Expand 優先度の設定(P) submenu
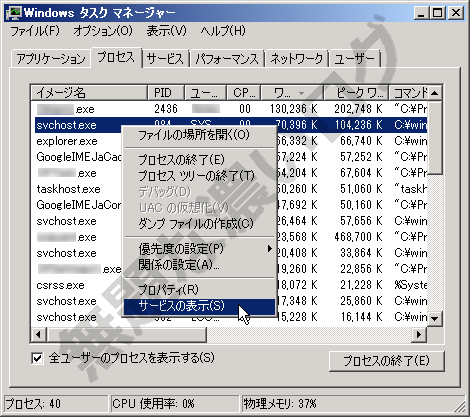Screen dimensions: 470x417 click(199, 249)
